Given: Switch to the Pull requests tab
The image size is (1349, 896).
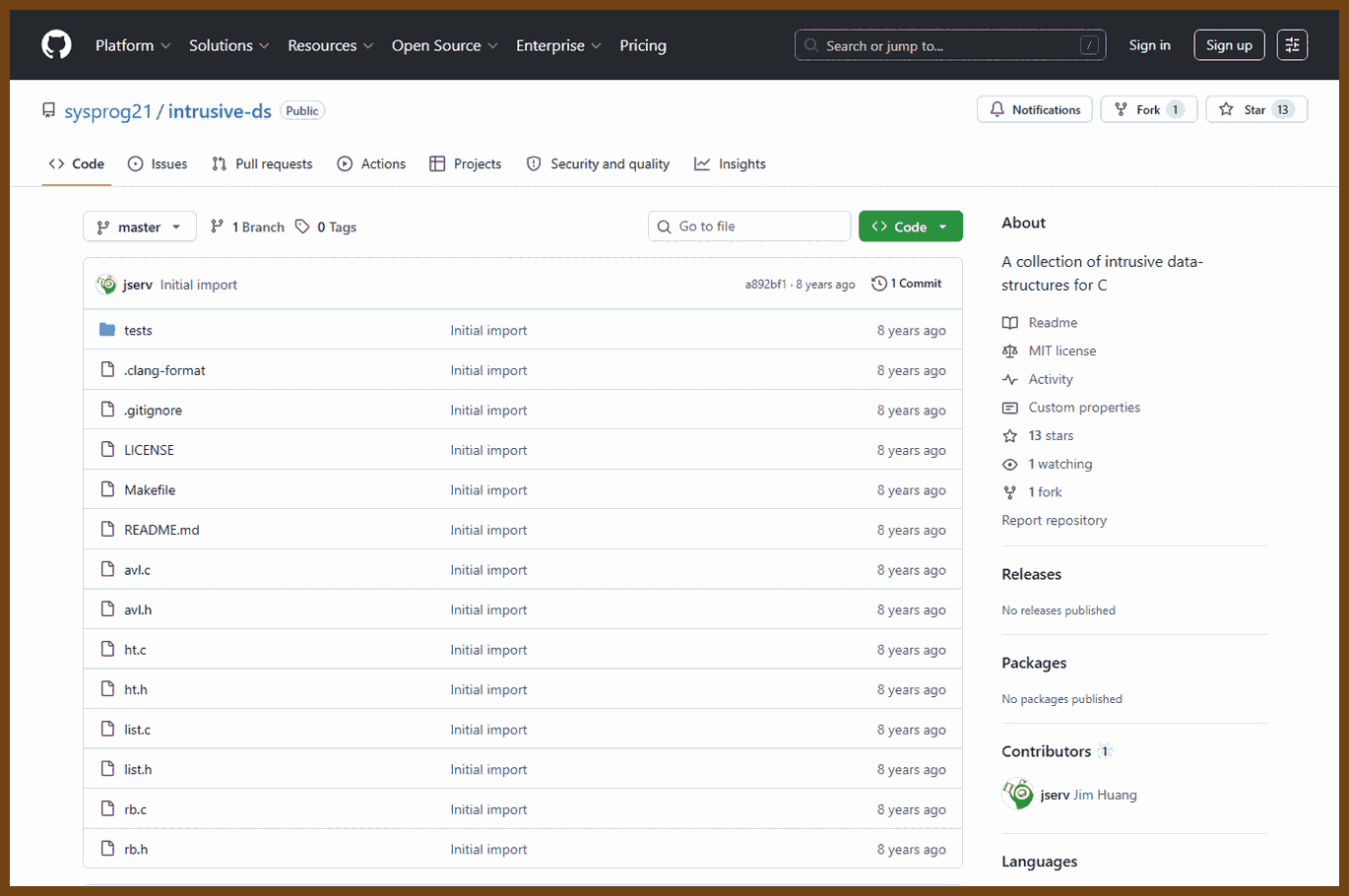Looking at the screenshot, I should pyautogui.click(x=262, y=164).
